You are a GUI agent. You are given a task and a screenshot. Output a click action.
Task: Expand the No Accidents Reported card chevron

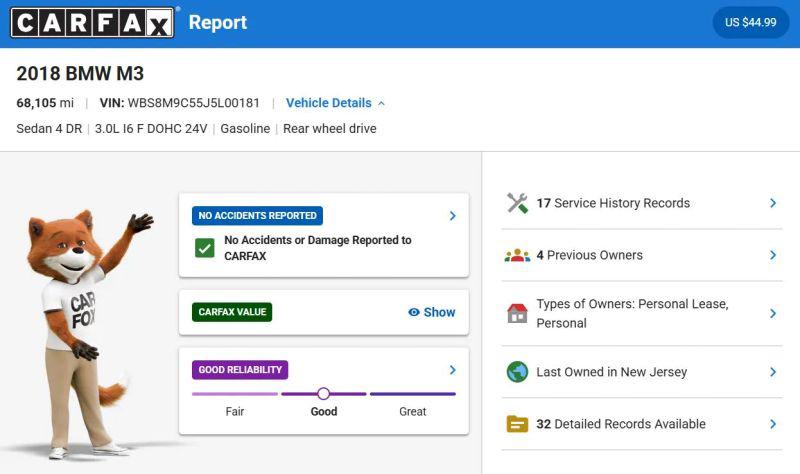point(453,216)
